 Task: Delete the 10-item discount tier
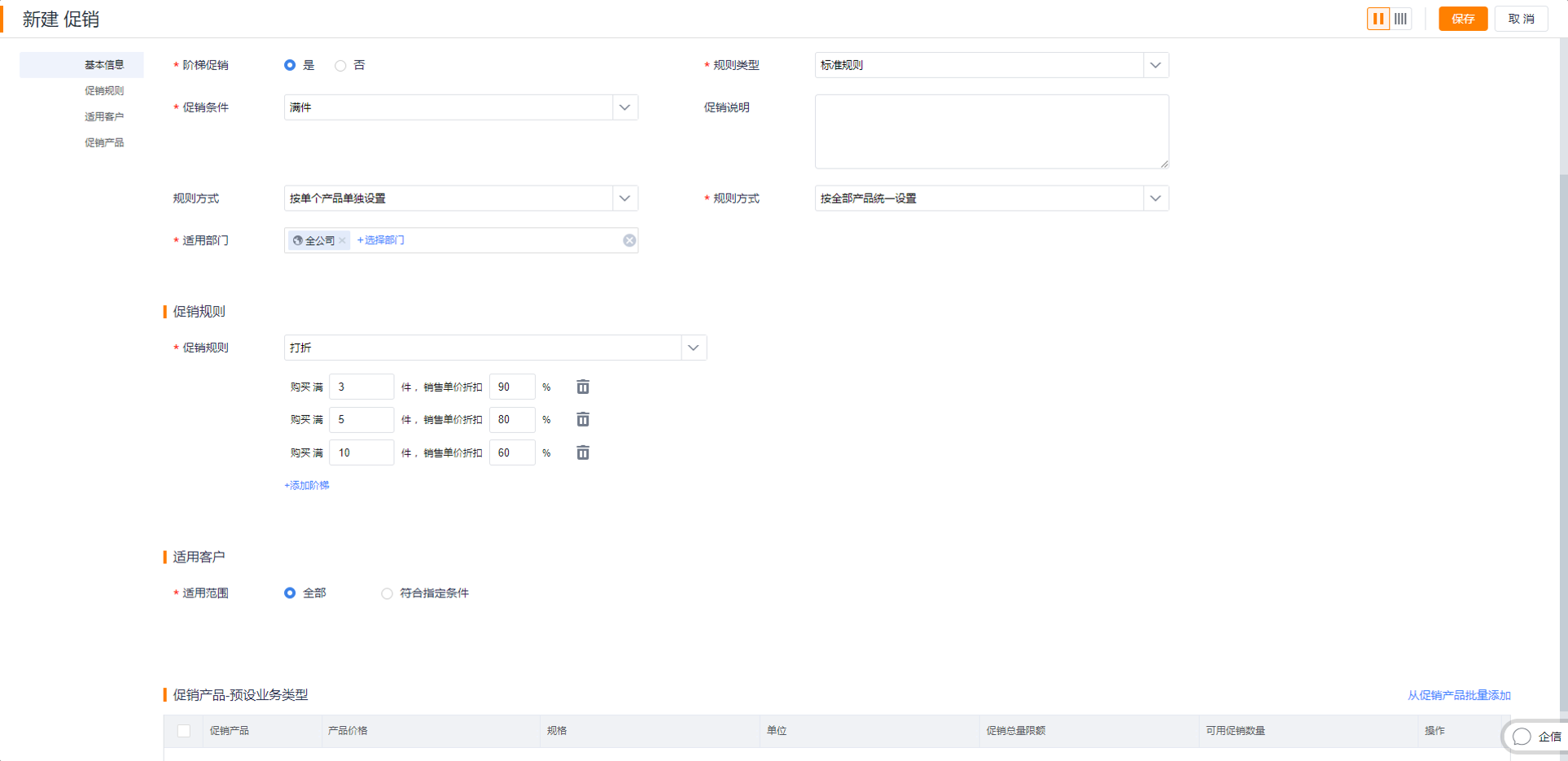point(583,453)
